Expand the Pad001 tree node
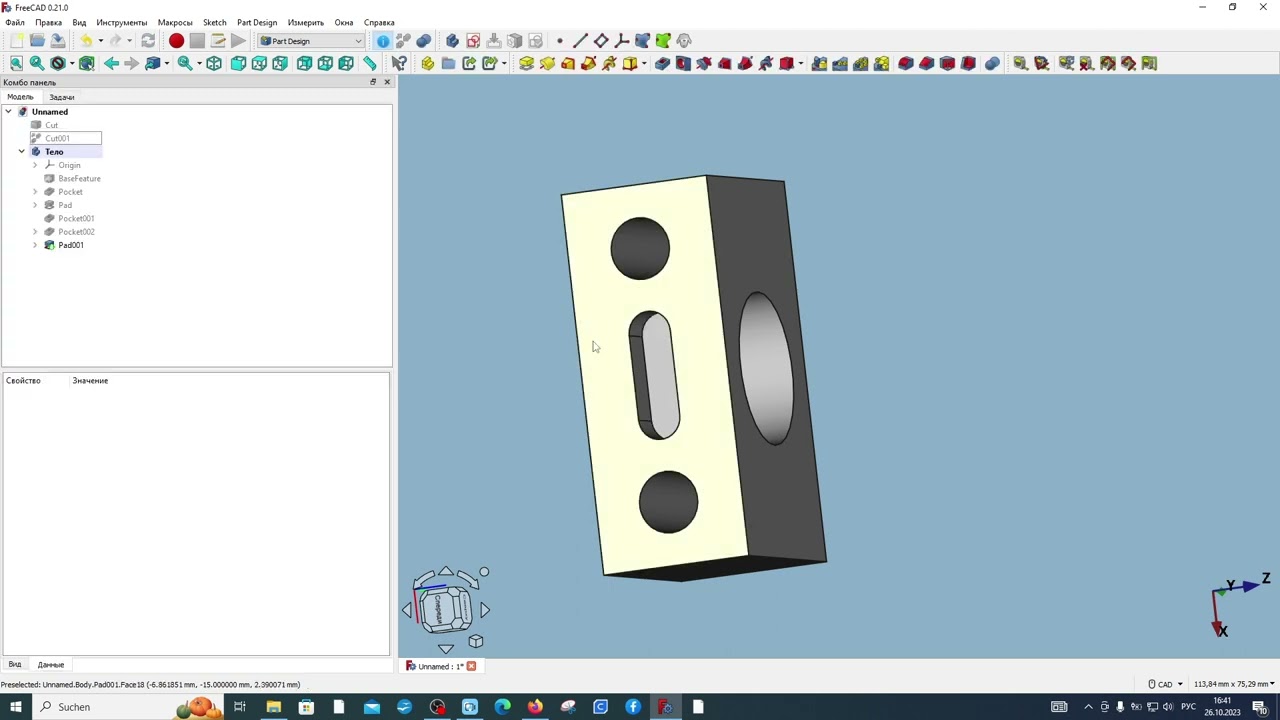Screen dimensions: 1280x720 point(35,245)
